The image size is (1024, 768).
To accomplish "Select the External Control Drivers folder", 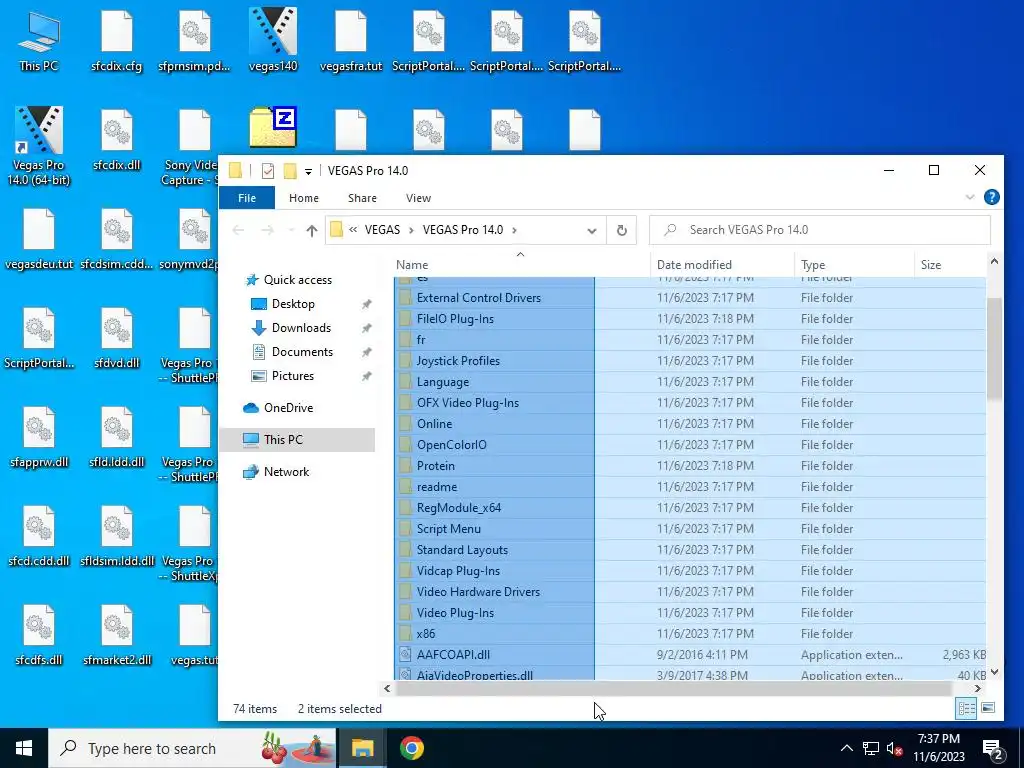I will pos(479,298).
